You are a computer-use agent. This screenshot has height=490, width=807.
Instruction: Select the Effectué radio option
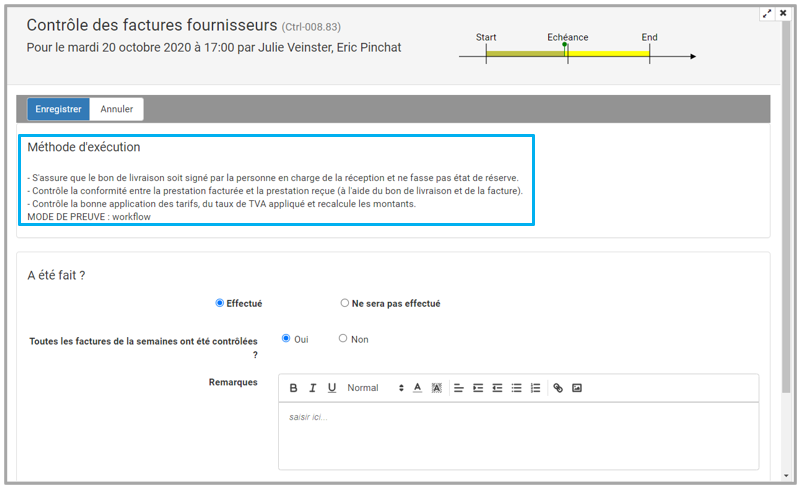[220, 303]
